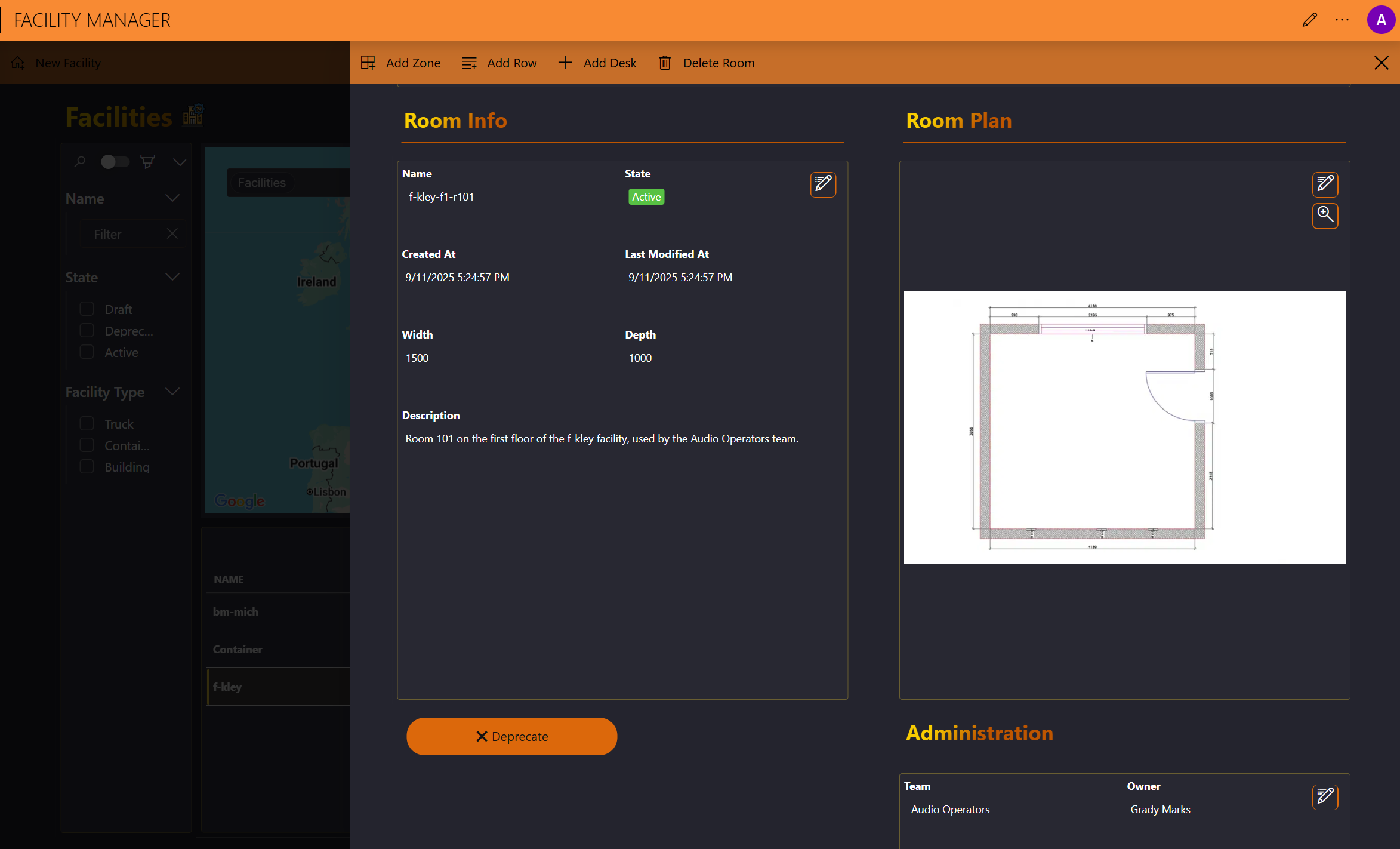Image resolution: width=1400 pixels, height=849 pixels.
Task: Click the filter funnel icon
Action: [x=147, y=161]
